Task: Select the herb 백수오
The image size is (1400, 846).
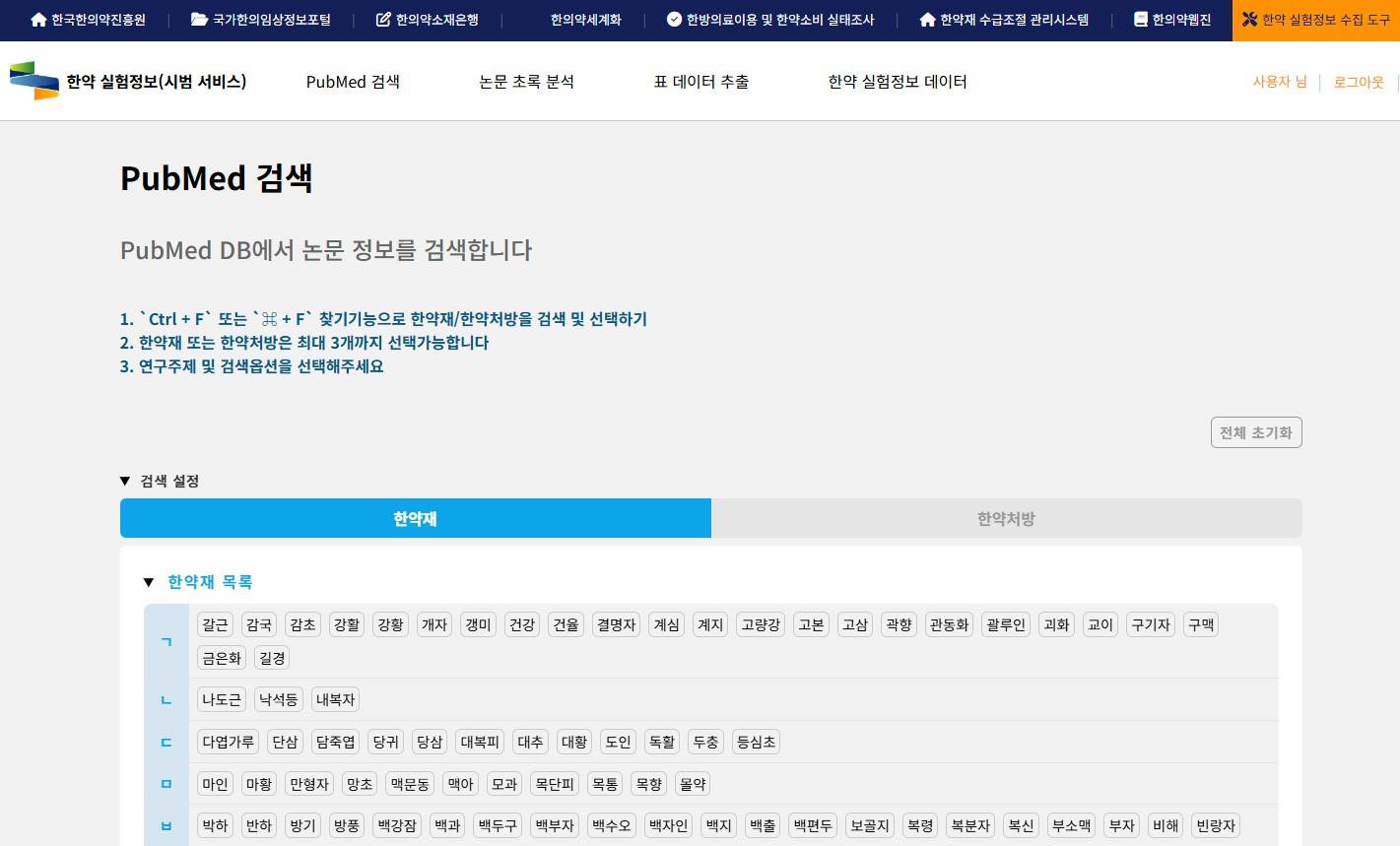Action: (x=612, y=825)
